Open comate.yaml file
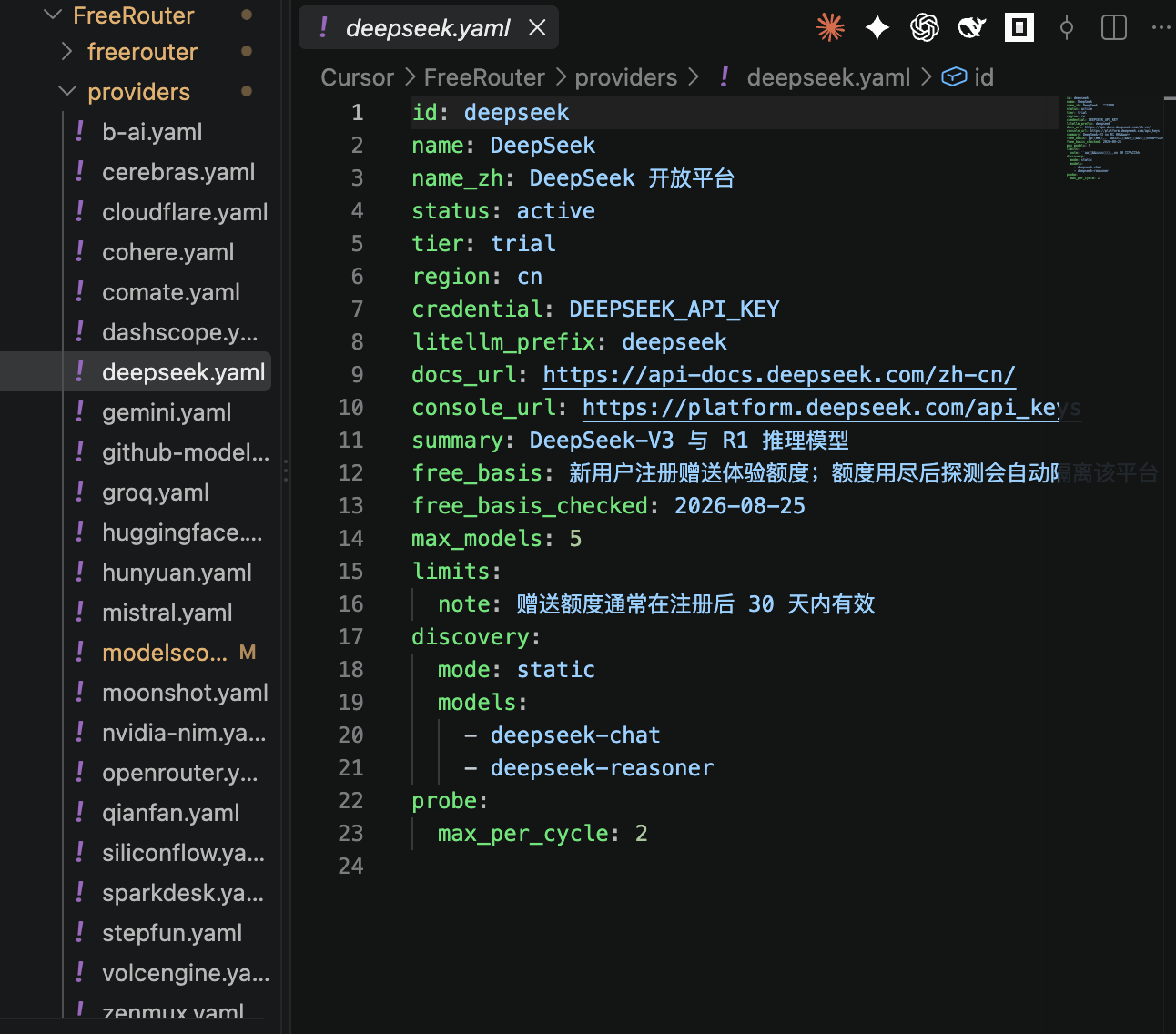The image size is (1176, 1034). (x=171, y=292)
